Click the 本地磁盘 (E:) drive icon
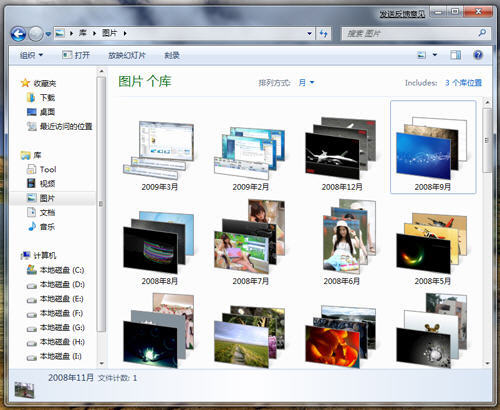The height and width of the screenshot is (410, 500). click(x=32, y=300)
